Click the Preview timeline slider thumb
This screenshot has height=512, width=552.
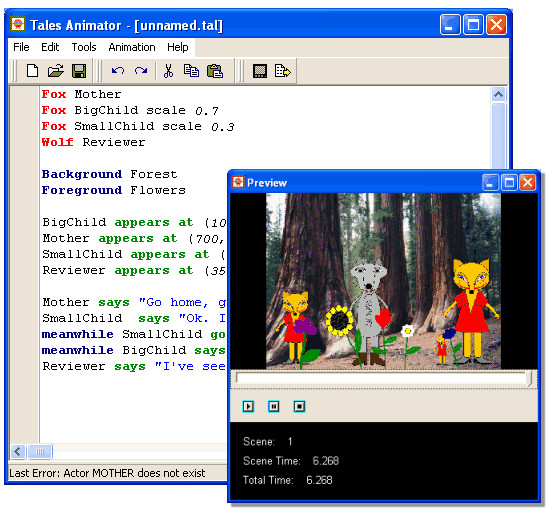[530, 379]
